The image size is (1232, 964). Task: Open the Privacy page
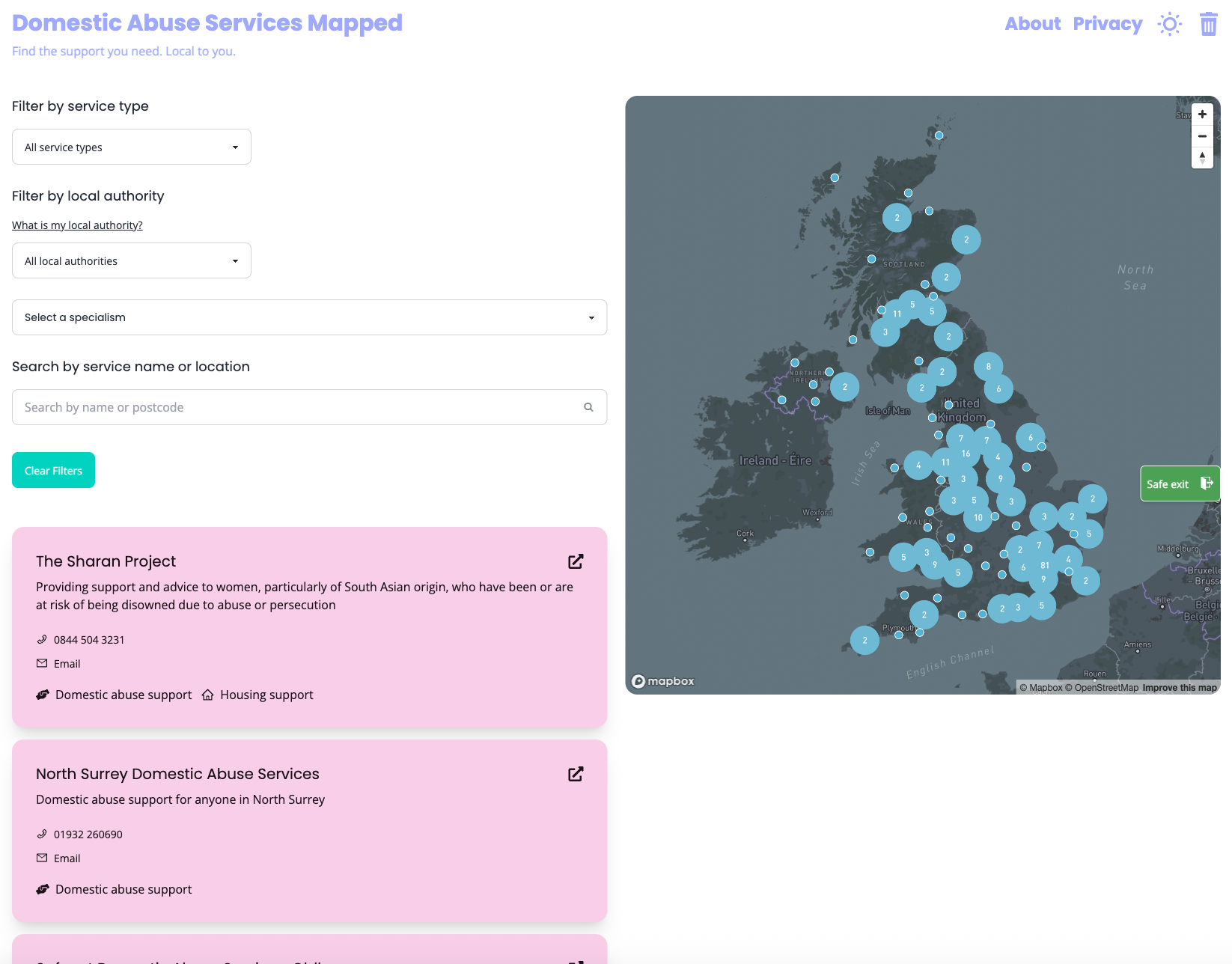point(1107,23)
